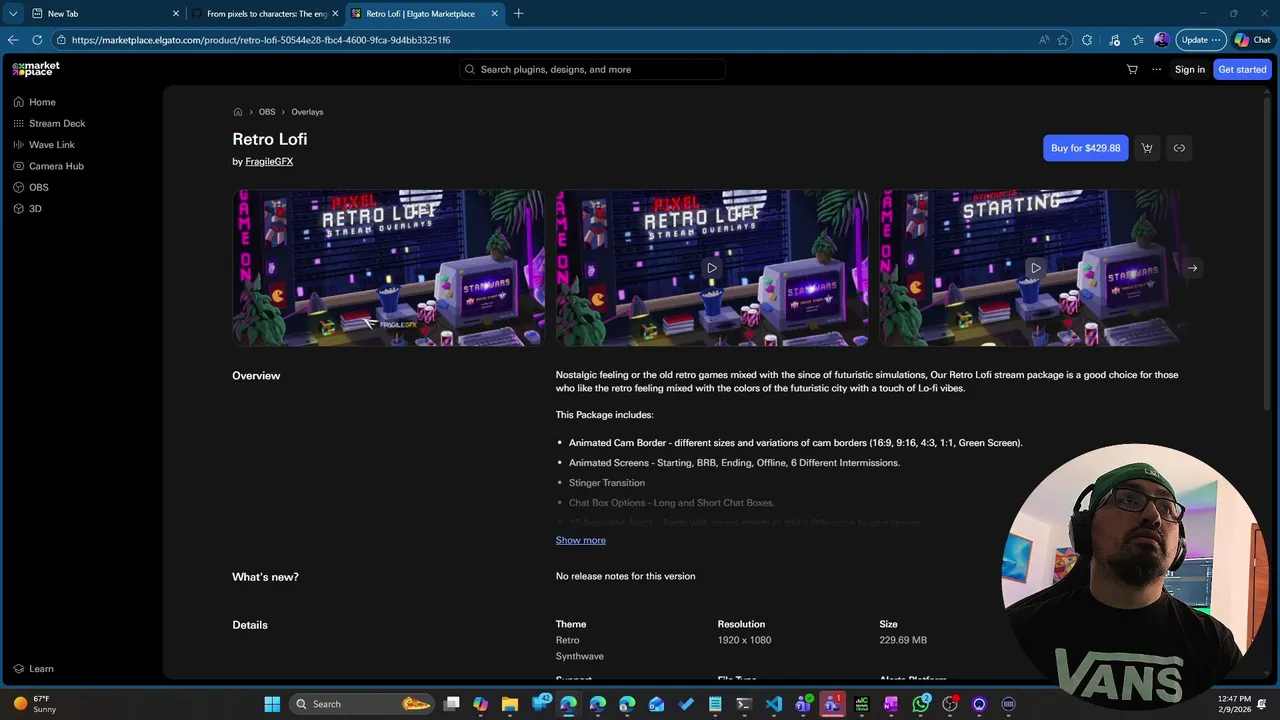Open the 3D category in the sidebar
Viewport: 1280px width, 720px height.
27,209
